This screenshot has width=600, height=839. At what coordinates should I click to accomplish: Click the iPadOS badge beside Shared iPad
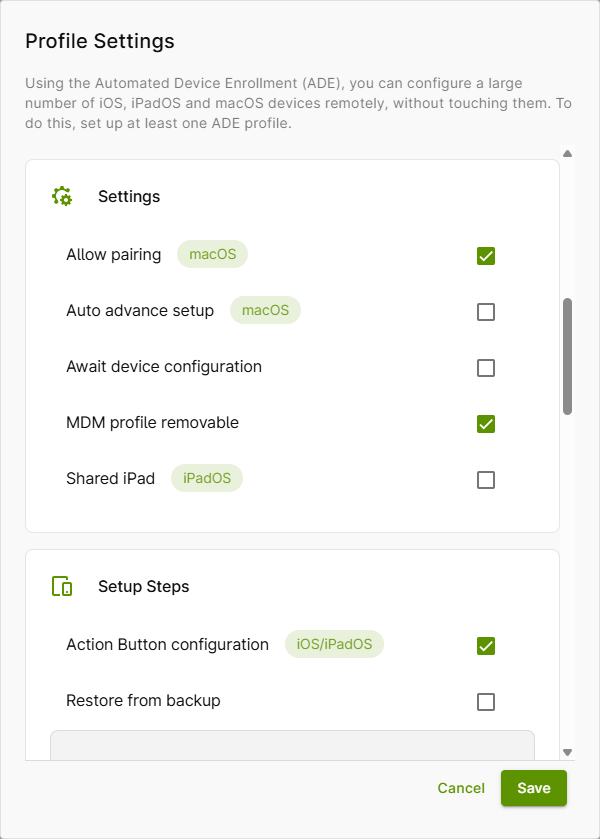click(206, 478)
